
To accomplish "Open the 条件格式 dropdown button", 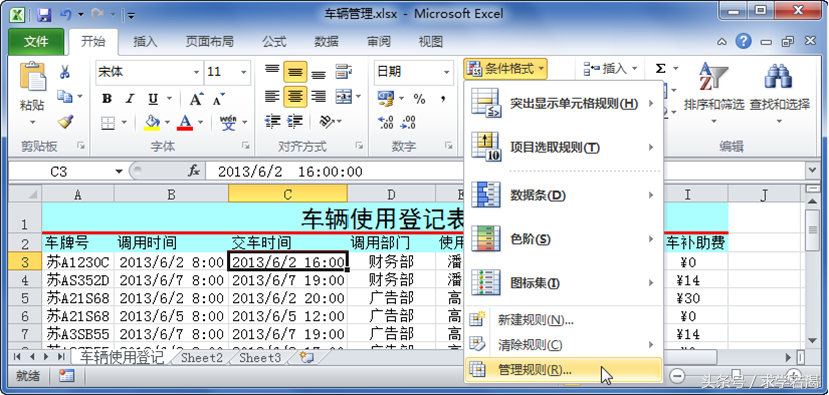I will (x=505, y=69).
